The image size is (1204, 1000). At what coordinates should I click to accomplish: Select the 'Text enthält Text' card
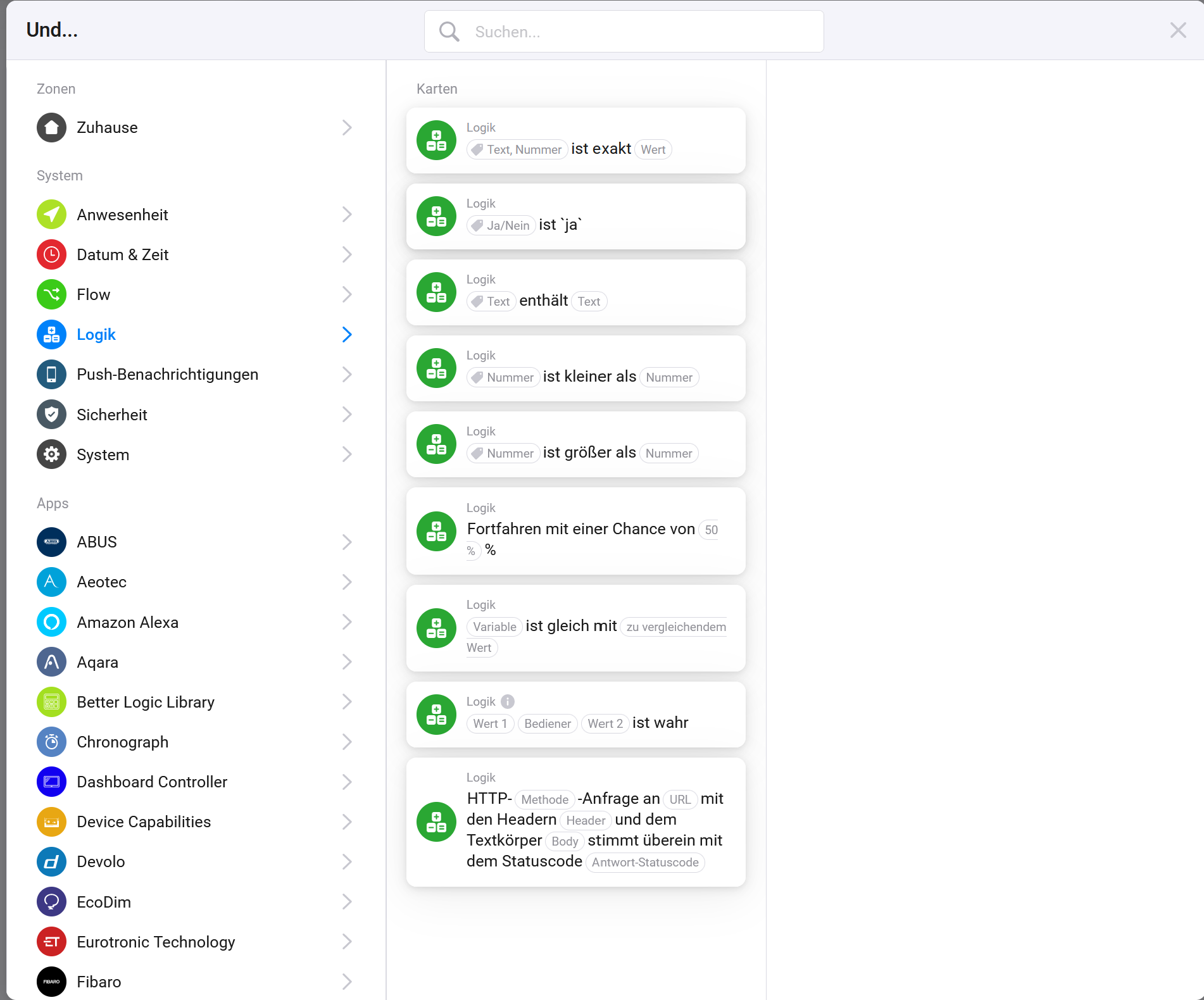[576, 292]
